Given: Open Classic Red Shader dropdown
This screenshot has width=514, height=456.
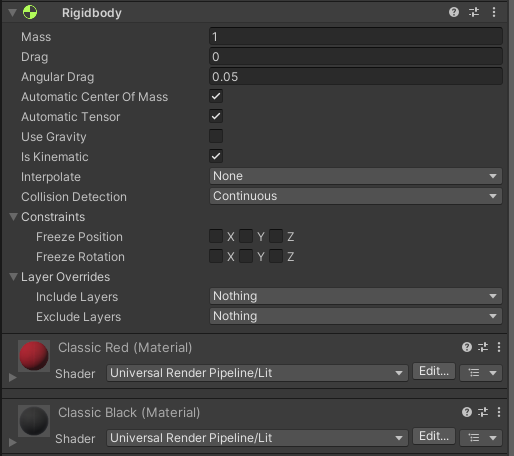Looking at the screenshot, I should (257, 373).
